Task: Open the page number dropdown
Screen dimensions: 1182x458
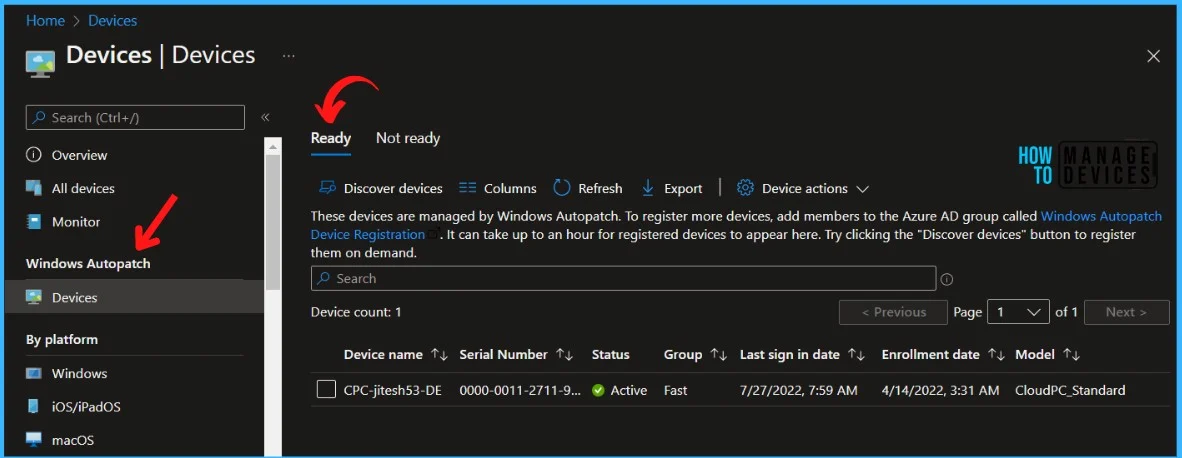Action: pyautogui.click(x=1018, y=312)
